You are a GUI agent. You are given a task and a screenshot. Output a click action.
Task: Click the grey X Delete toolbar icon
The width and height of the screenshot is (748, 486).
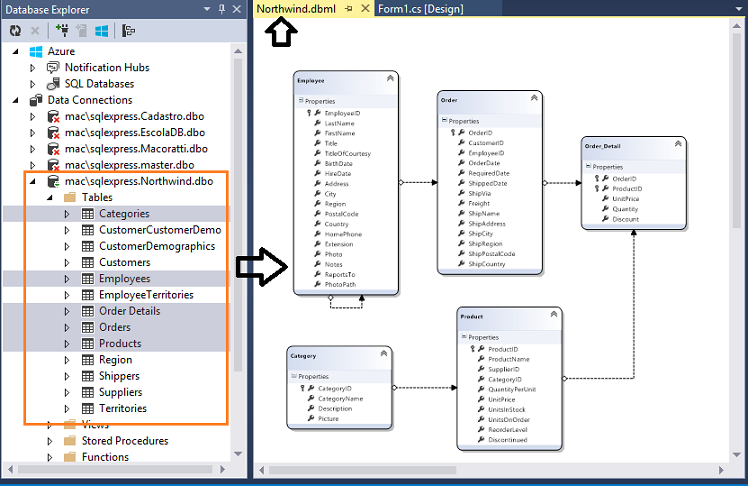35,31
